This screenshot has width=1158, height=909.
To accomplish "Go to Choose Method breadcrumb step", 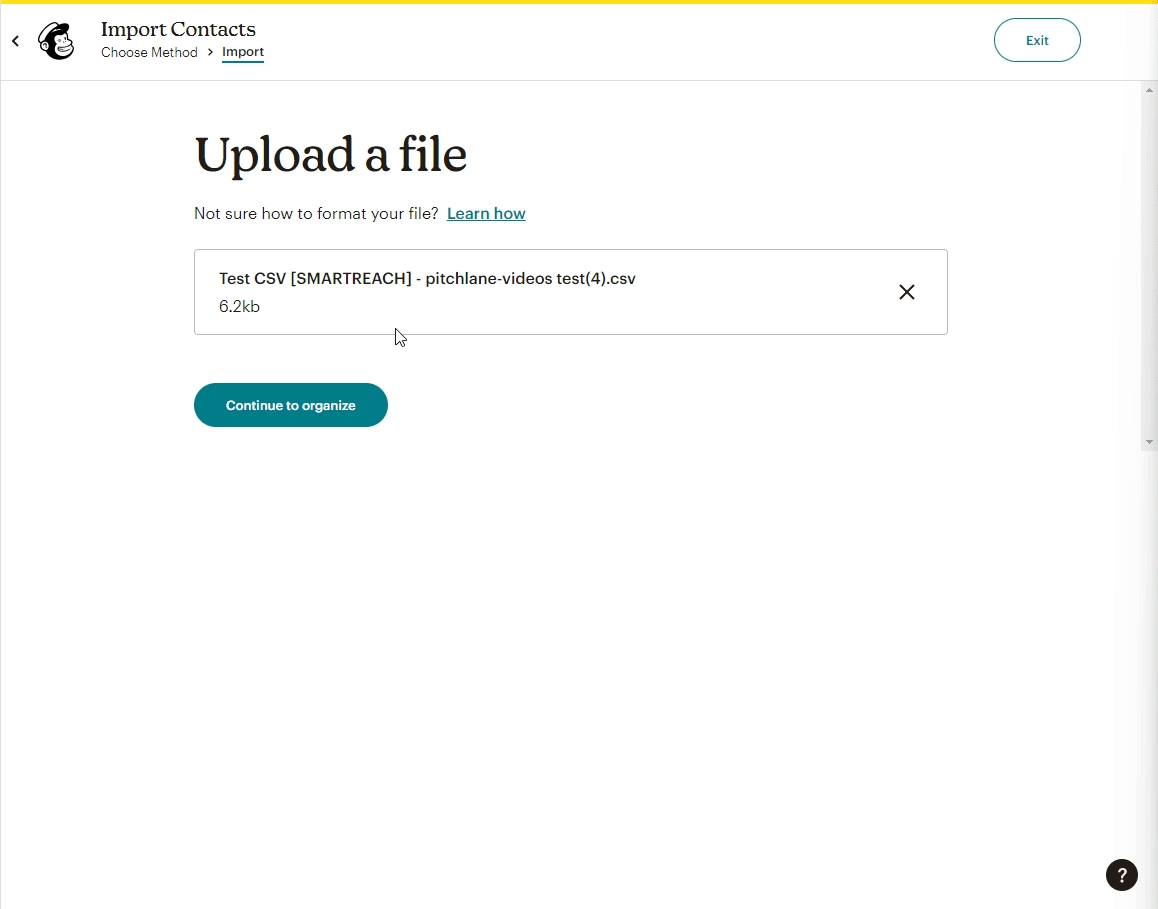I will (149, 52).
